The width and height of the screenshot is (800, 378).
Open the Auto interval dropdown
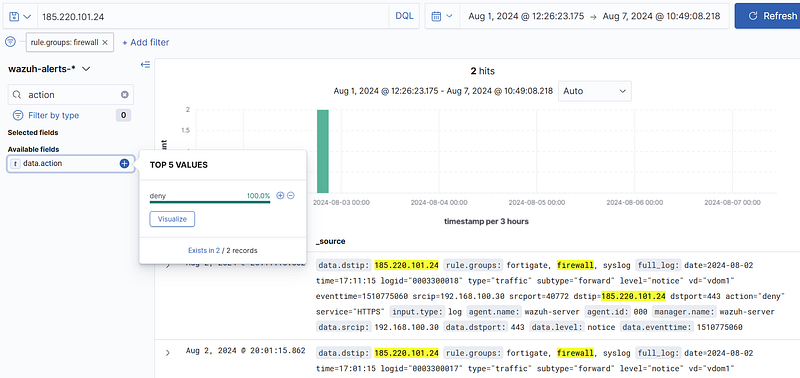pyautogui.click(x=594, y=91)
